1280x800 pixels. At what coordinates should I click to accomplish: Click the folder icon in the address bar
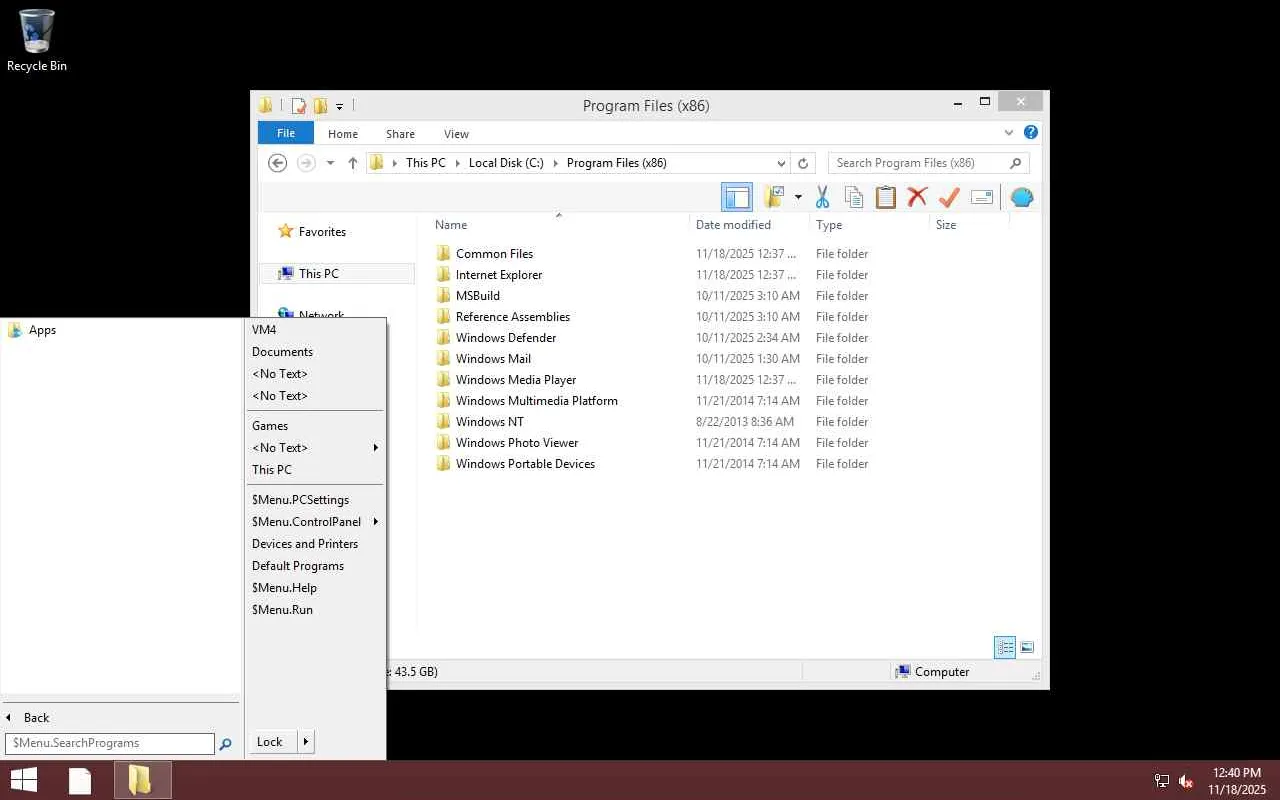[x=377, y=163]
